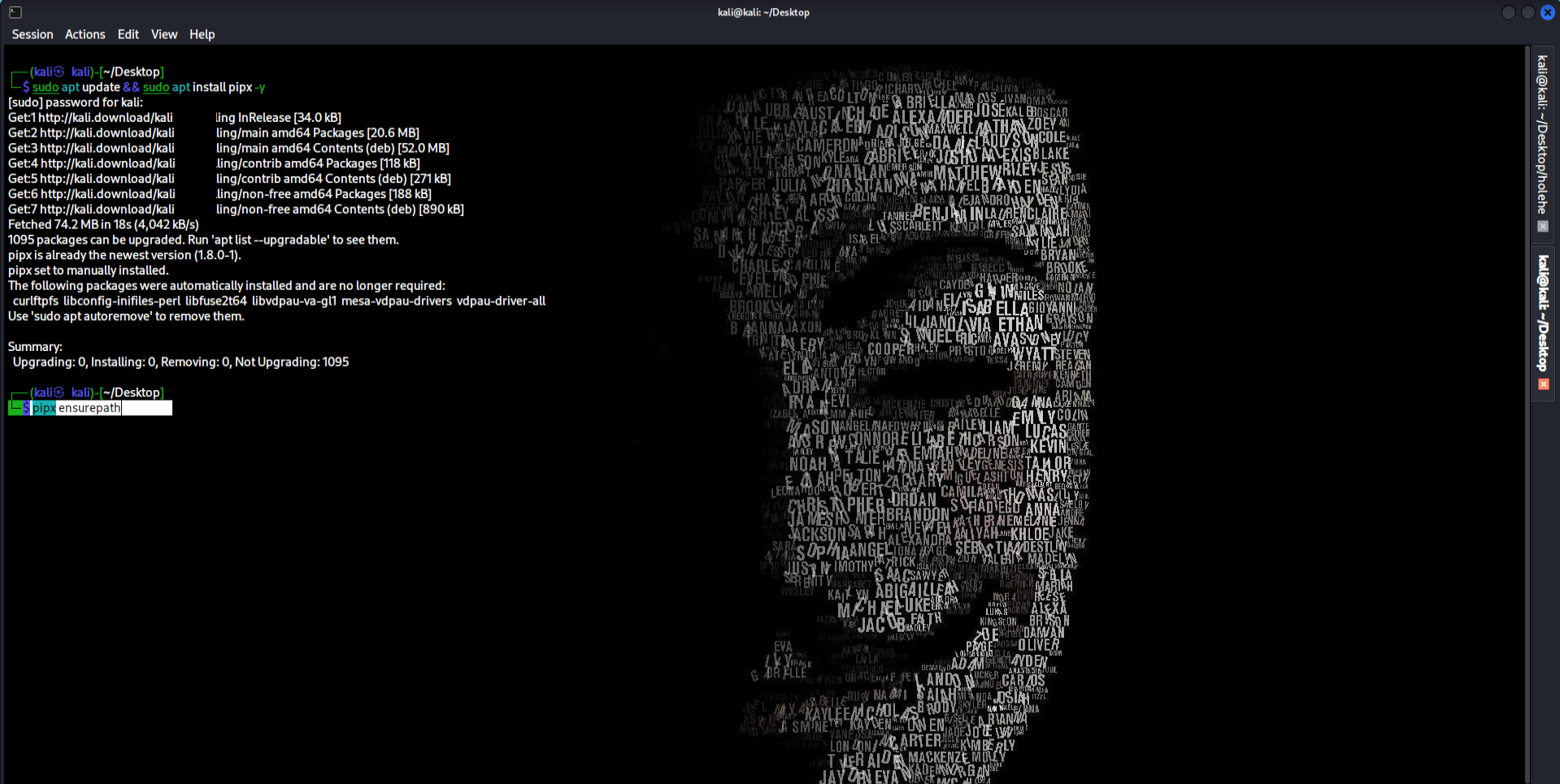Click the window title 'kali@kali: ~/Desktop'
The height and width of the screenshot is (784, 1560).
pos(763,12)
